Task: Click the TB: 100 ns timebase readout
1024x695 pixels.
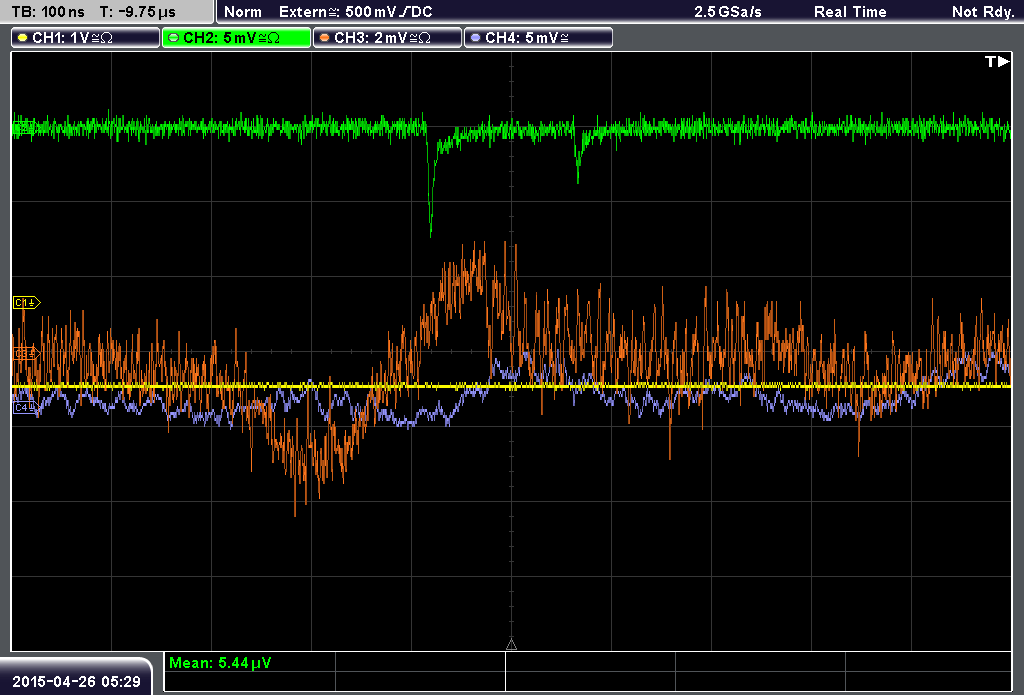Action: click(48, 12)
